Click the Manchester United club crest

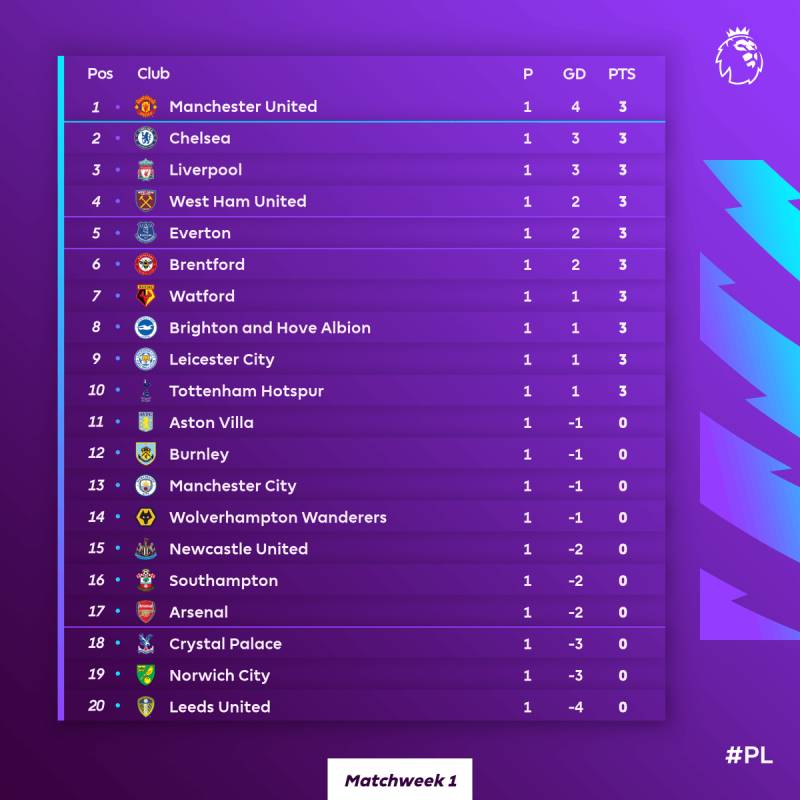point(146,106)
